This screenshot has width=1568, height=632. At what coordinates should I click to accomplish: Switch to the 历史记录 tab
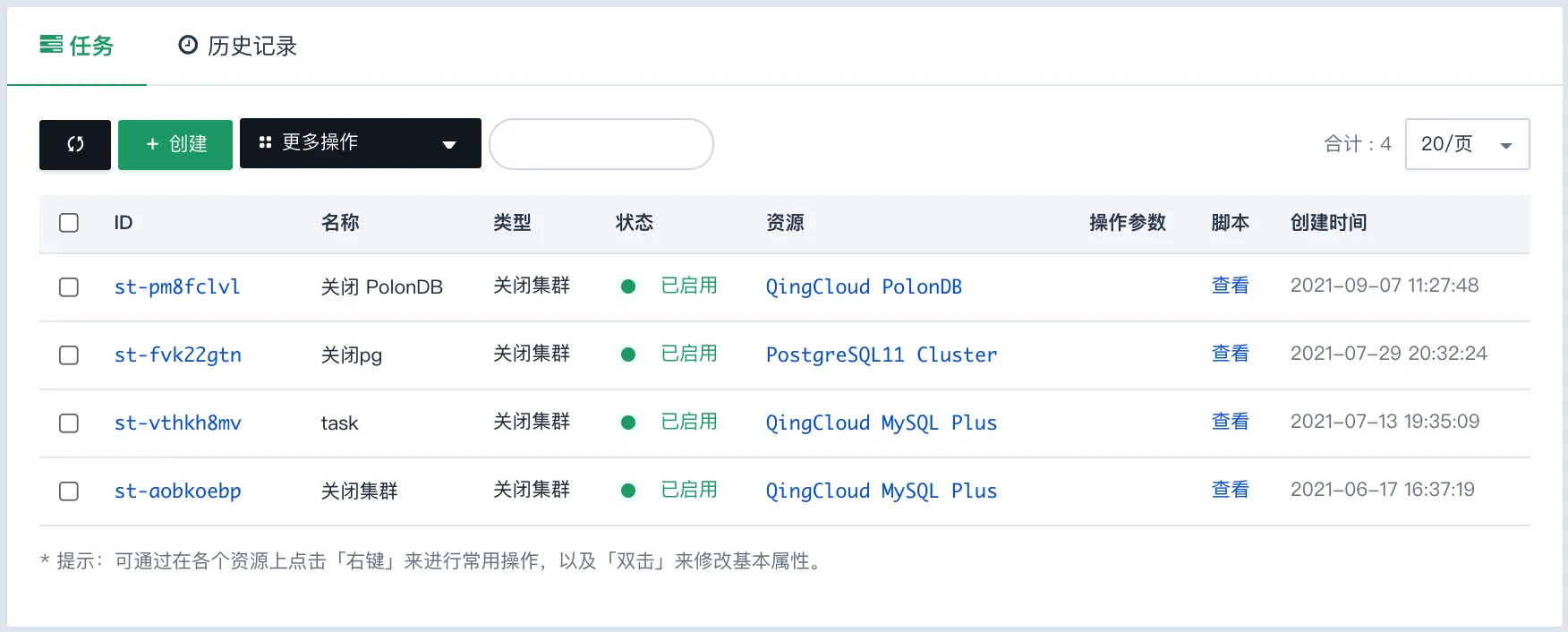coord(238,46)
